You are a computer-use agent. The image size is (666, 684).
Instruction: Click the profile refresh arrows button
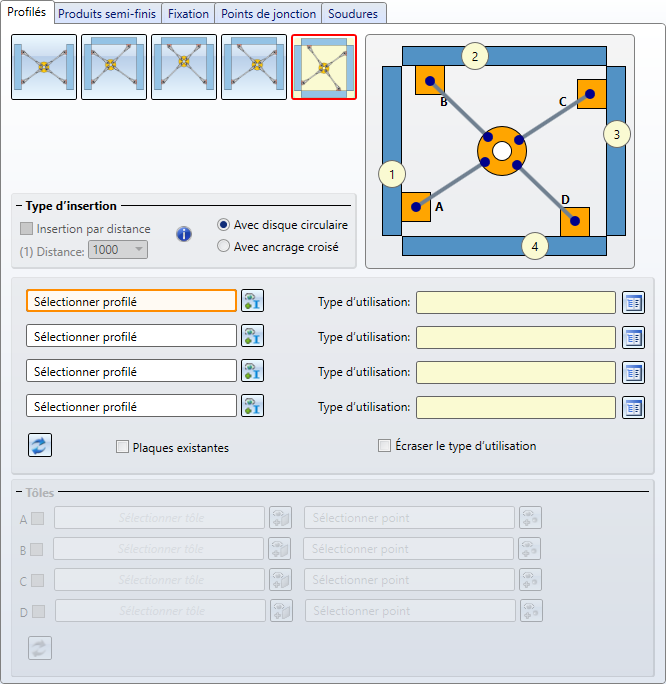pyautogui.click(x=40, y=445)
